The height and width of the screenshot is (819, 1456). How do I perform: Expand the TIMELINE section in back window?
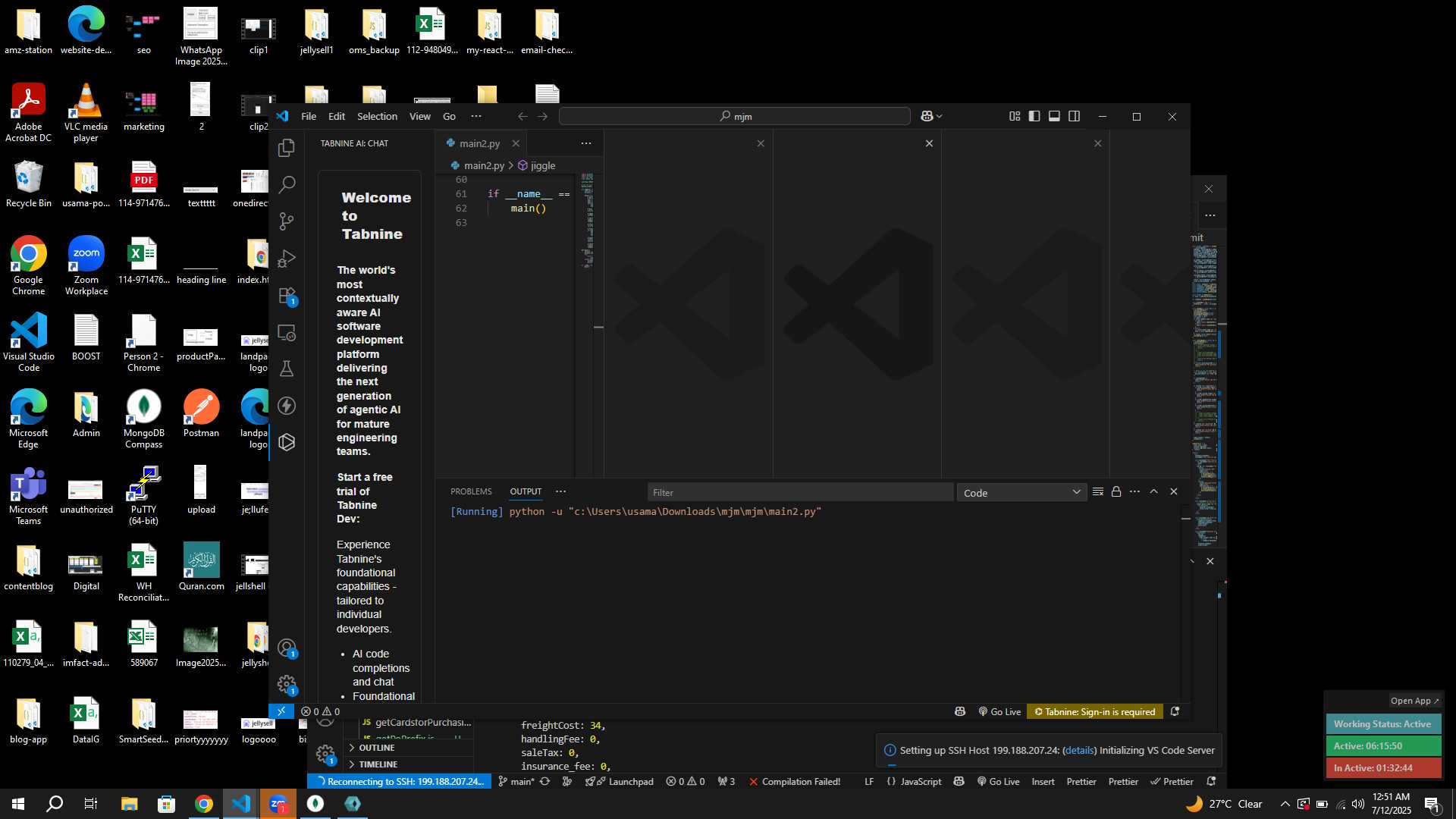coord(409,764)
